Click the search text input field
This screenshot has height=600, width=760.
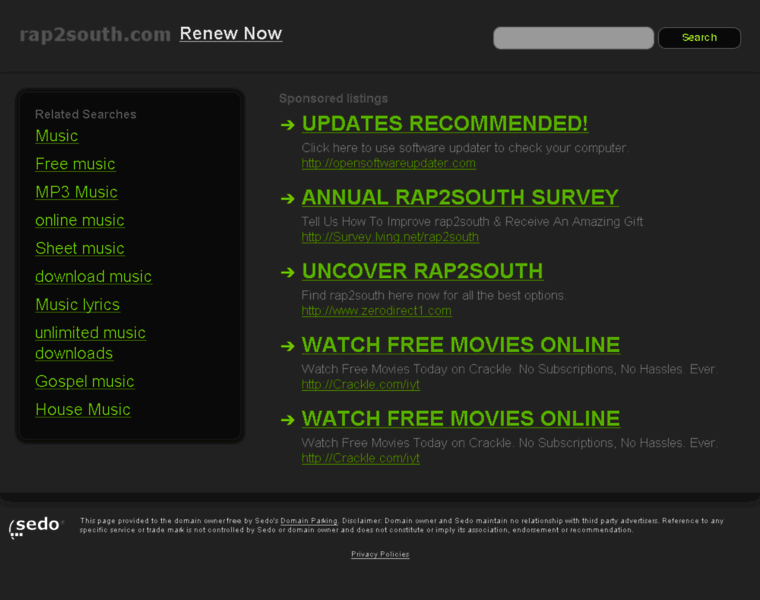[x=573, y=38]
